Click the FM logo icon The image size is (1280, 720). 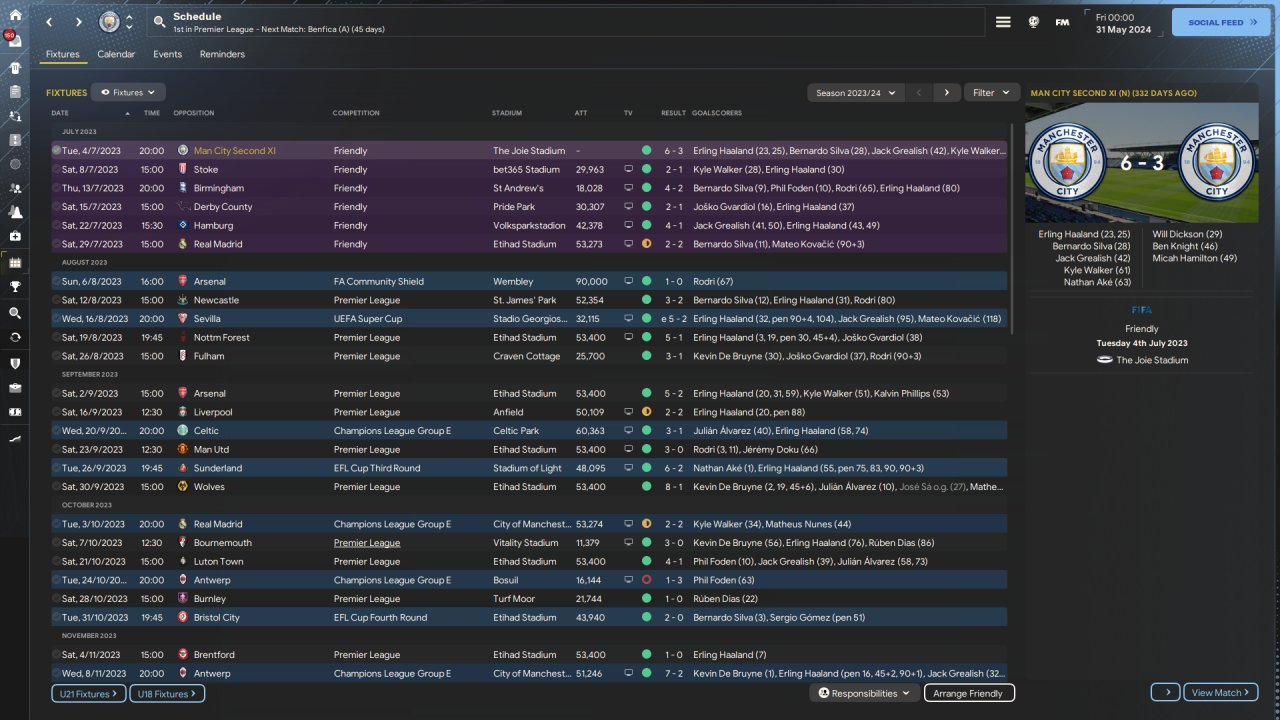pyautogui.click(x=1062, y=22)
